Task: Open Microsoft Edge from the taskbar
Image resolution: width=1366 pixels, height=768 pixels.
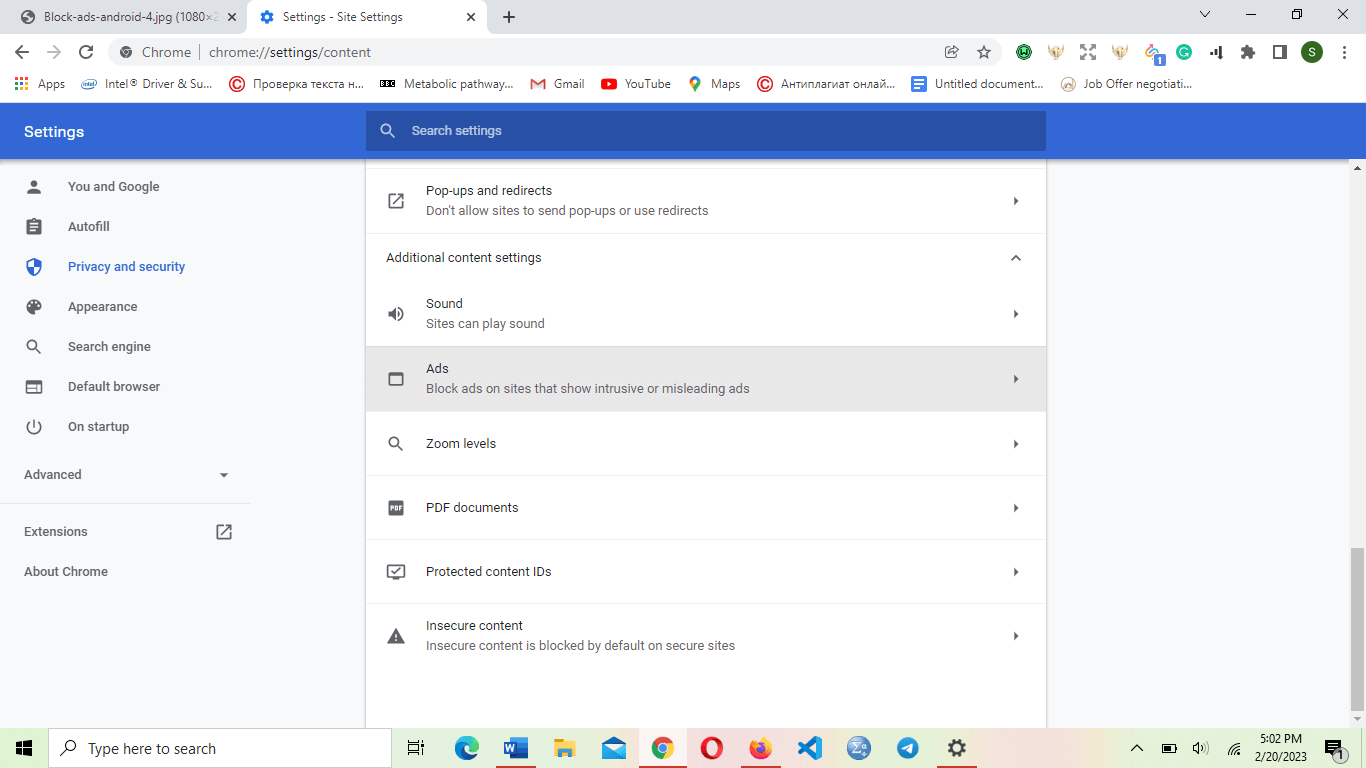Action: [467, 748]
